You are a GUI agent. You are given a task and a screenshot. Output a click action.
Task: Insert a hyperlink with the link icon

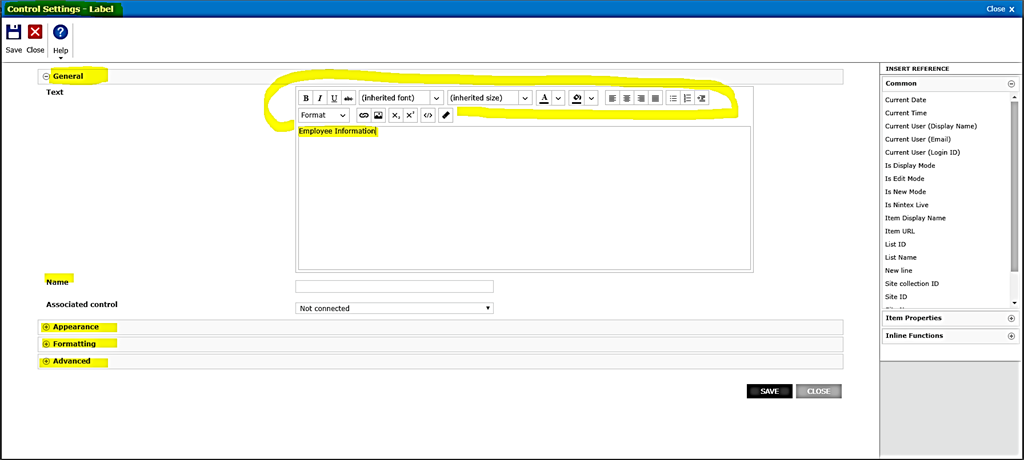[x=364, y=115]
